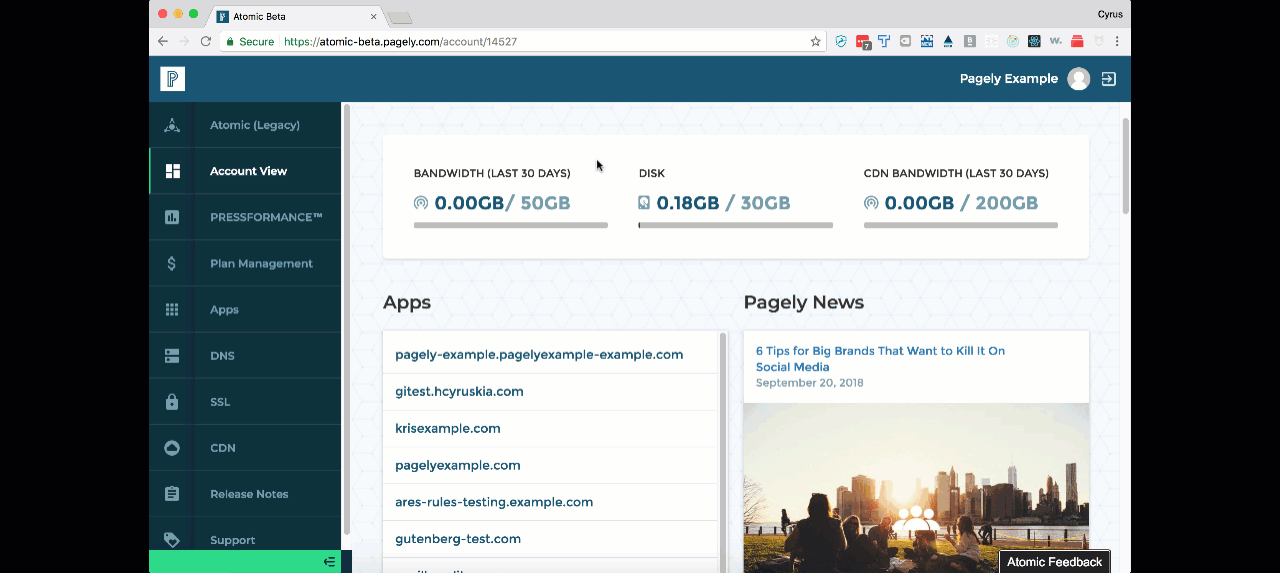Click the red stacked-cards extension icon

(1077, 42)
